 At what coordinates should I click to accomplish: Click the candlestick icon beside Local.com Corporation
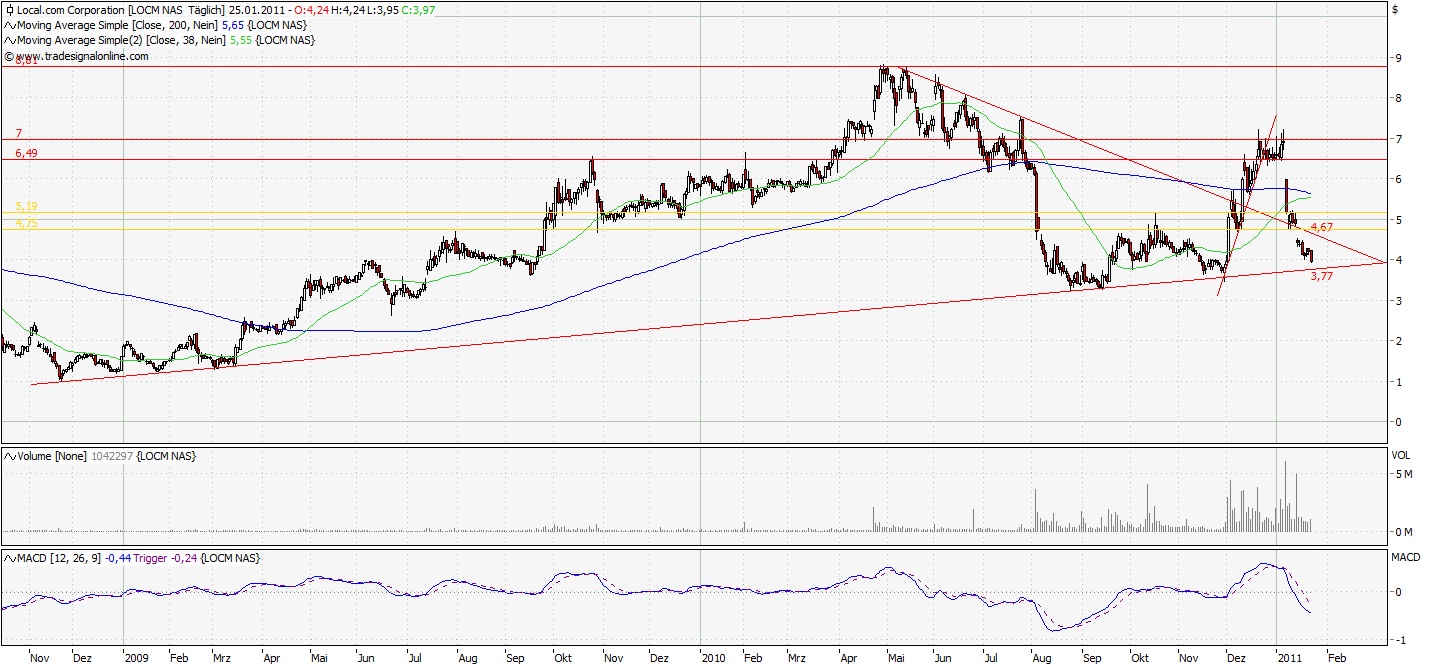point(9,9)
